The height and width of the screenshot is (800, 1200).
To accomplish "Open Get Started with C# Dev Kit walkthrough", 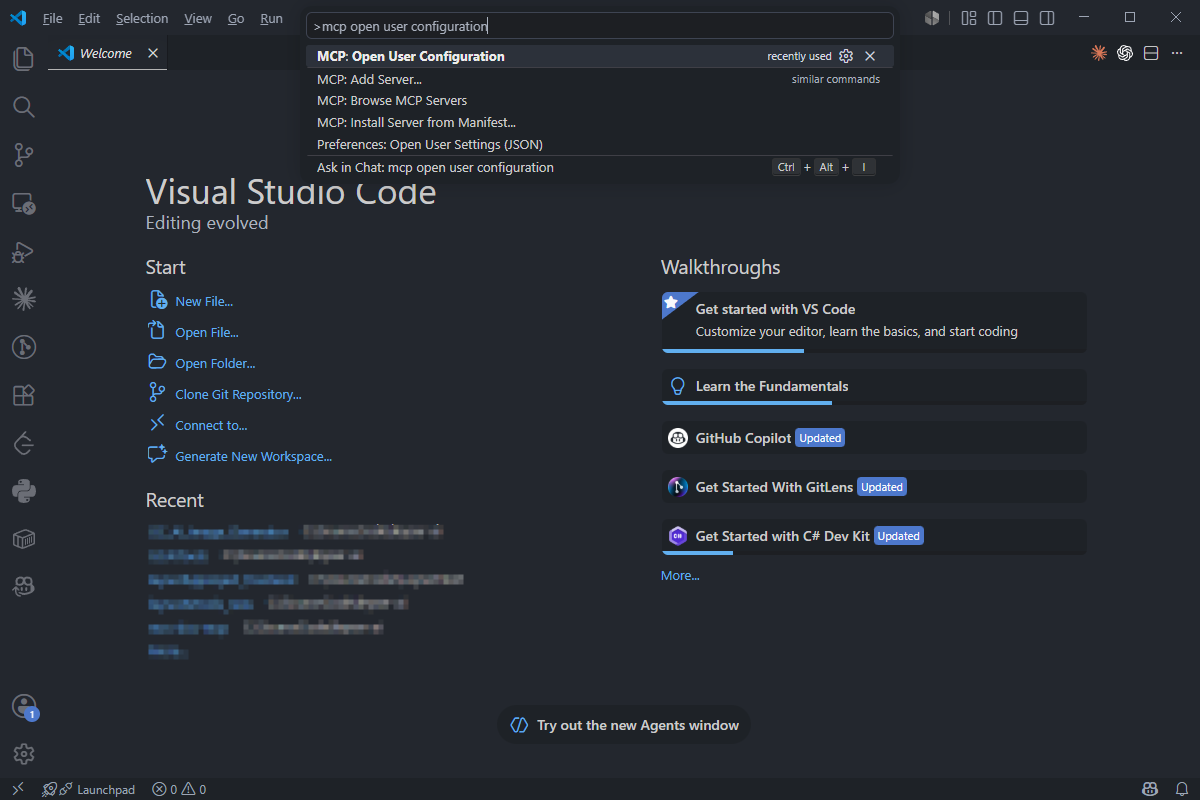I will tap(874, 536).
